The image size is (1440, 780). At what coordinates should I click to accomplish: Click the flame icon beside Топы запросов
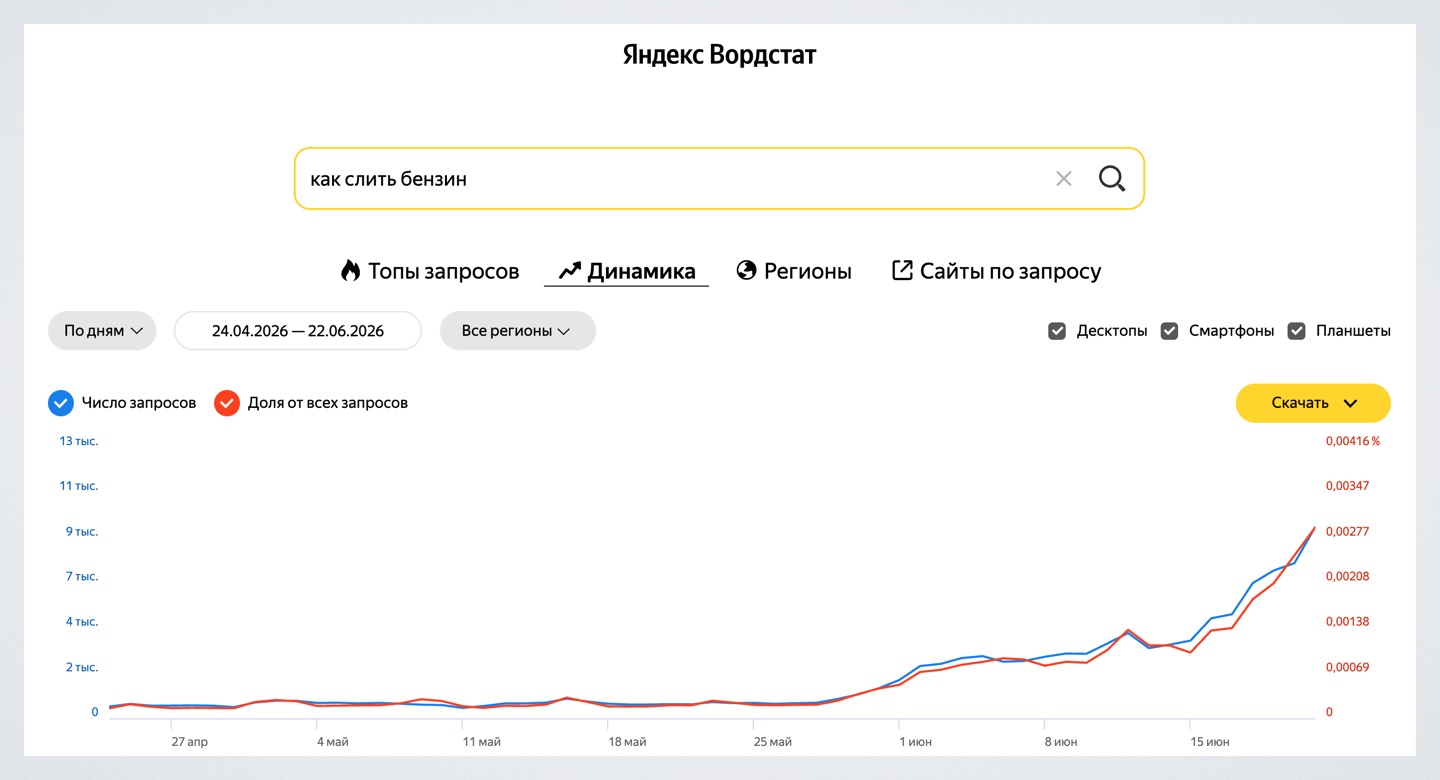click(x=350, y=270)
